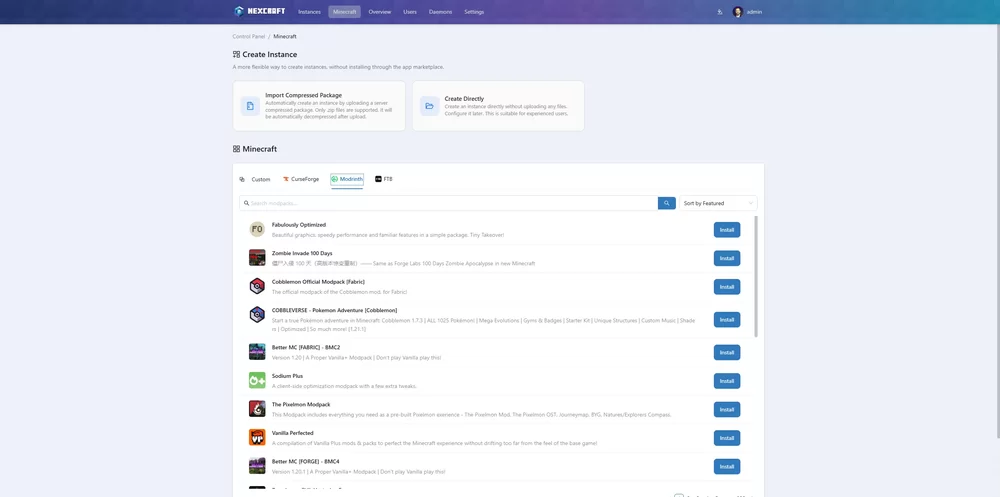Open Settings in the top navigation
The width and height of the screenshot is (1000, 497).
point(474,11)
